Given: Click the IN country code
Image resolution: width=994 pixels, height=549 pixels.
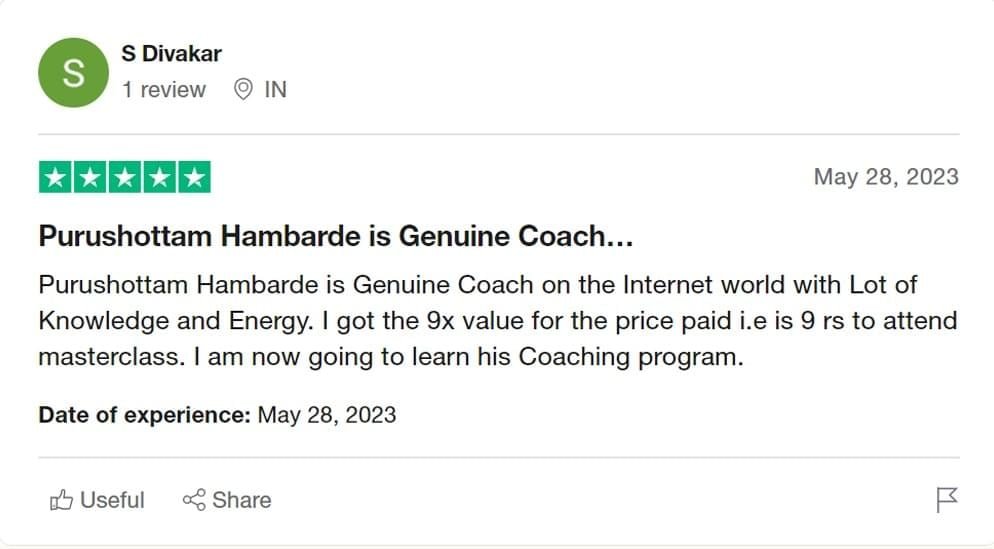Looking at the screenshot, I should click(275, 90).
